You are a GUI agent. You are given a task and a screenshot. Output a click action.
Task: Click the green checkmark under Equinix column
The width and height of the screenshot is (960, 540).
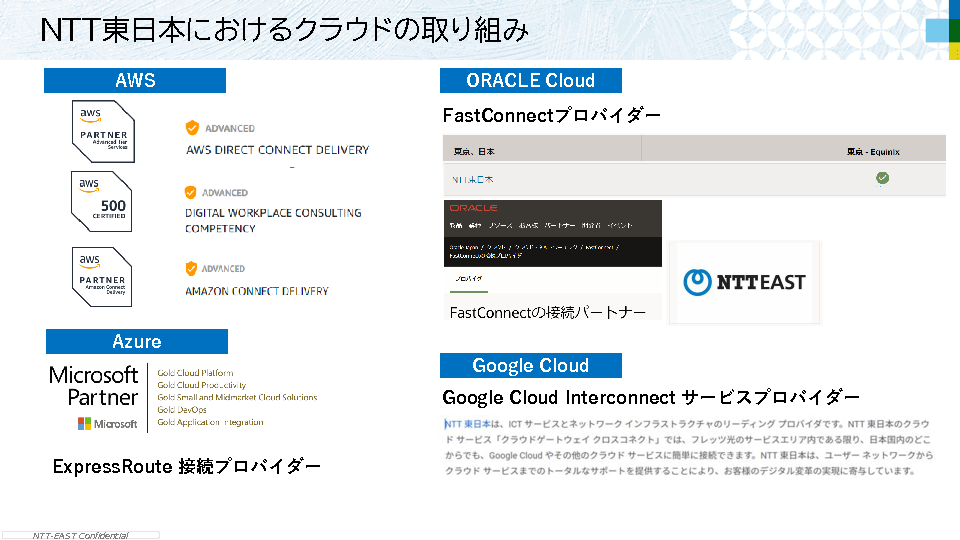coord(882,179)
